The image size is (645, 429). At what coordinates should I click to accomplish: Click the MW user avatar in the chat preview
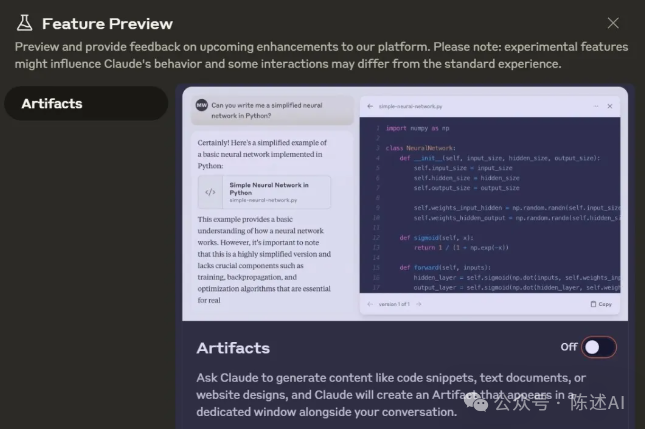[201, 105]
